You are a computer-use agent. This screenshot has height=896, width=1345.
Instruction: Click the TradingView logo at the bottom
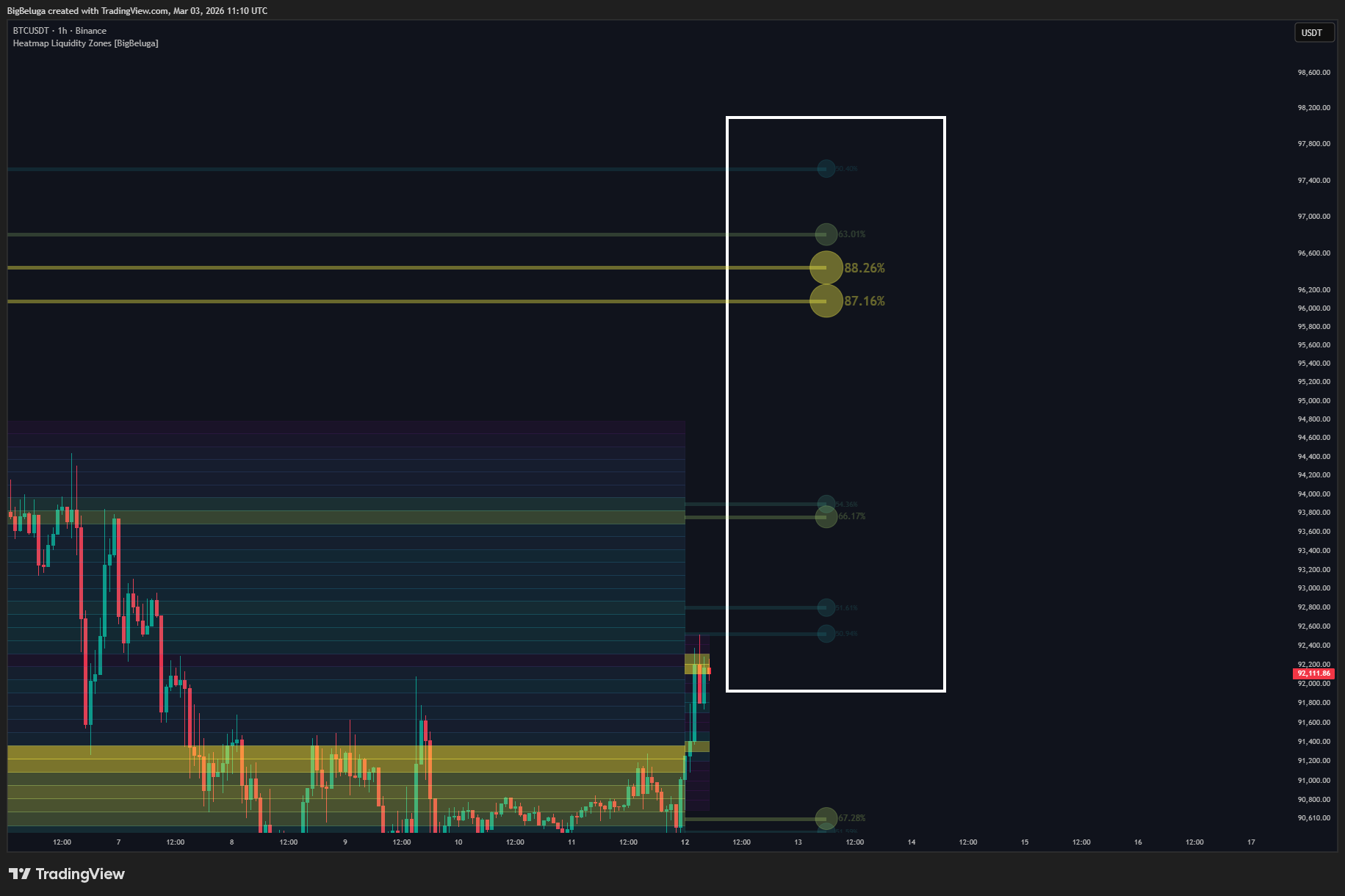67,874
